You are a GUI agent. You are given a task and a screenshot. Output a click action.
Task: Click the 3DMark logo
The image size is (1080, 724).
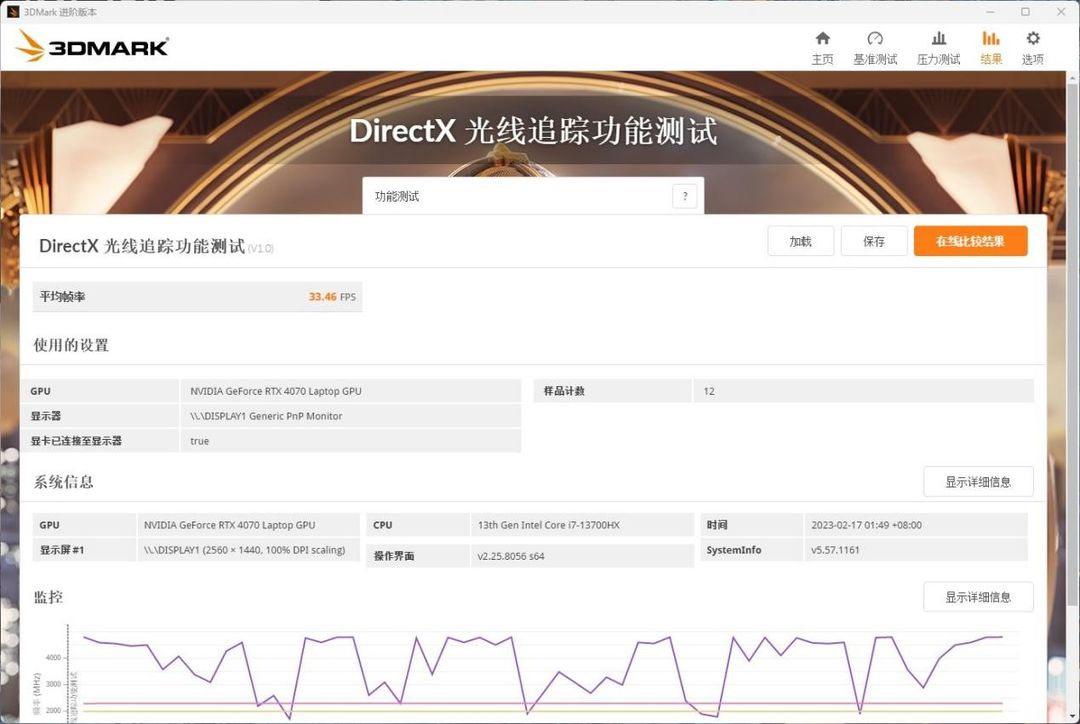92,46
